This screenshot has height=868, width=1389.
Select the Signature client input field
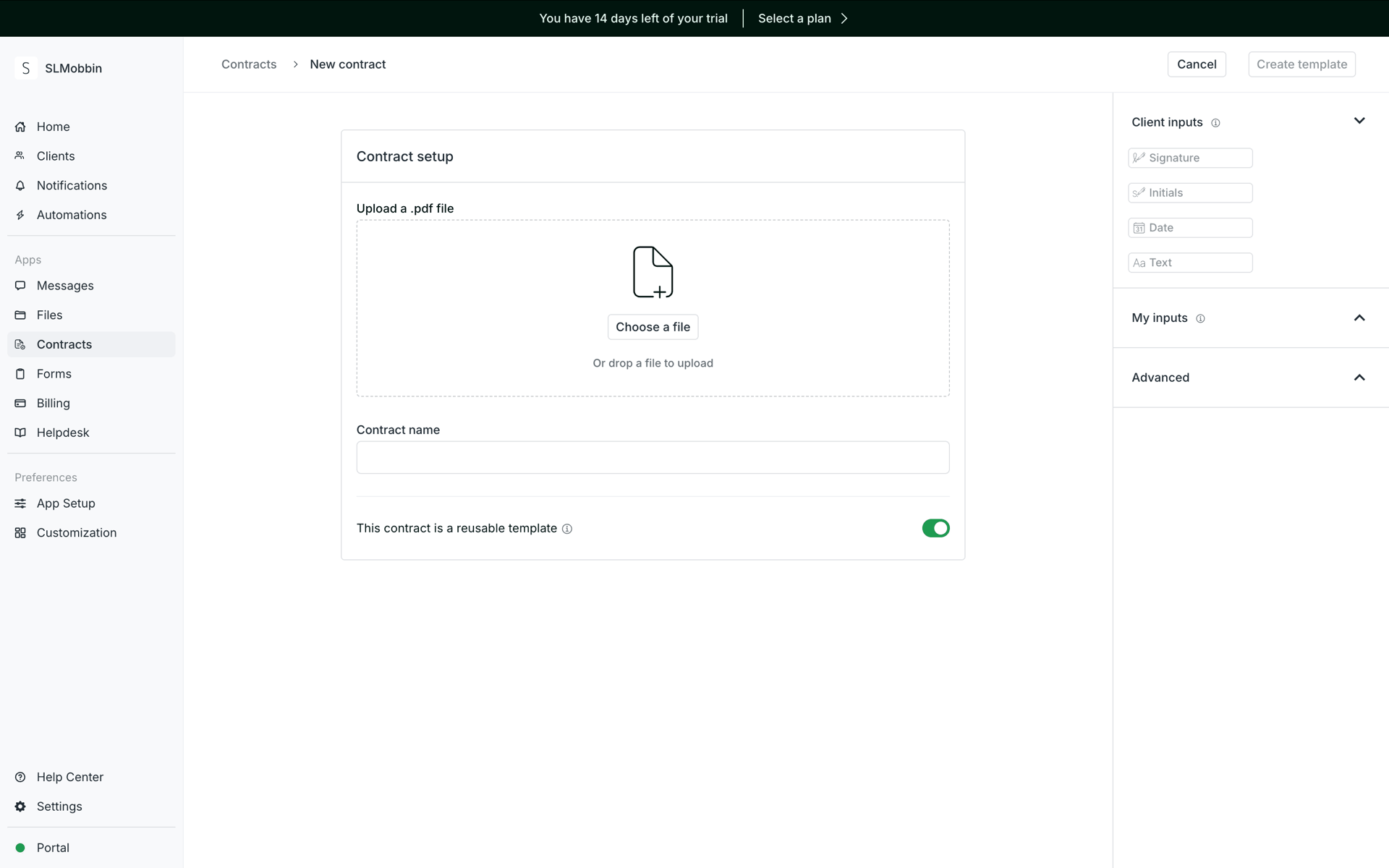pos(1190,158)
